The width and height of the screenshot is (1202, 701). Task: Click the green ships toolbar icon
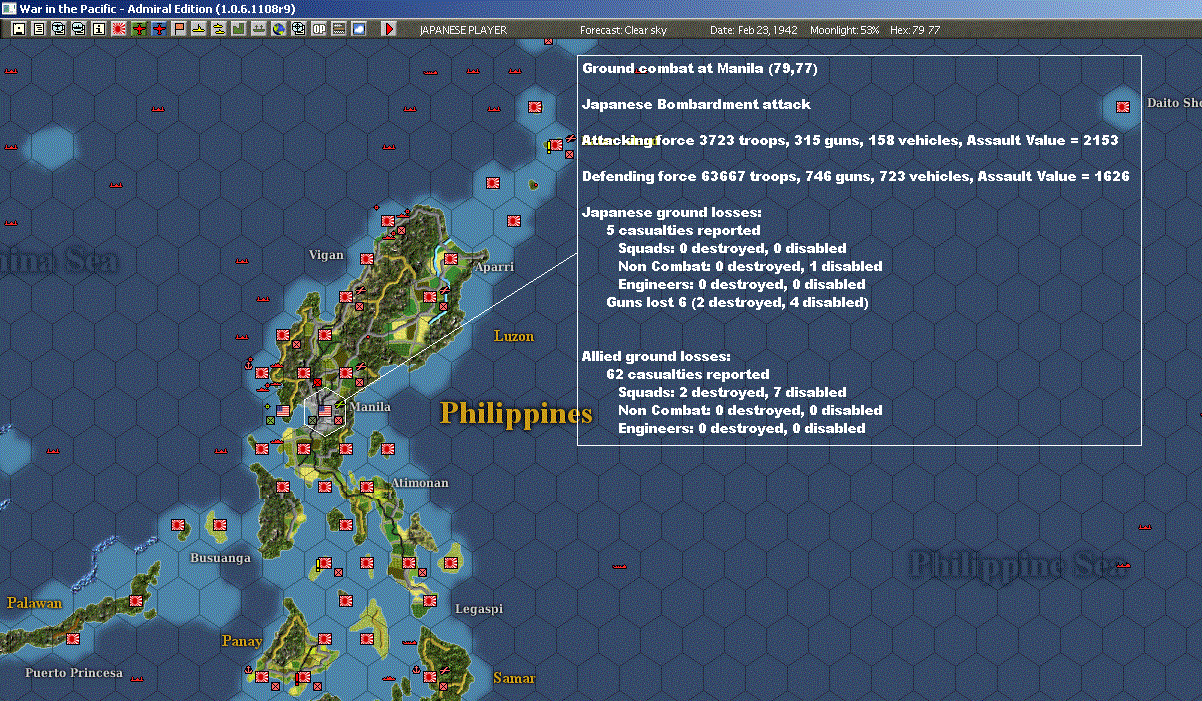(x=258, y=29)
